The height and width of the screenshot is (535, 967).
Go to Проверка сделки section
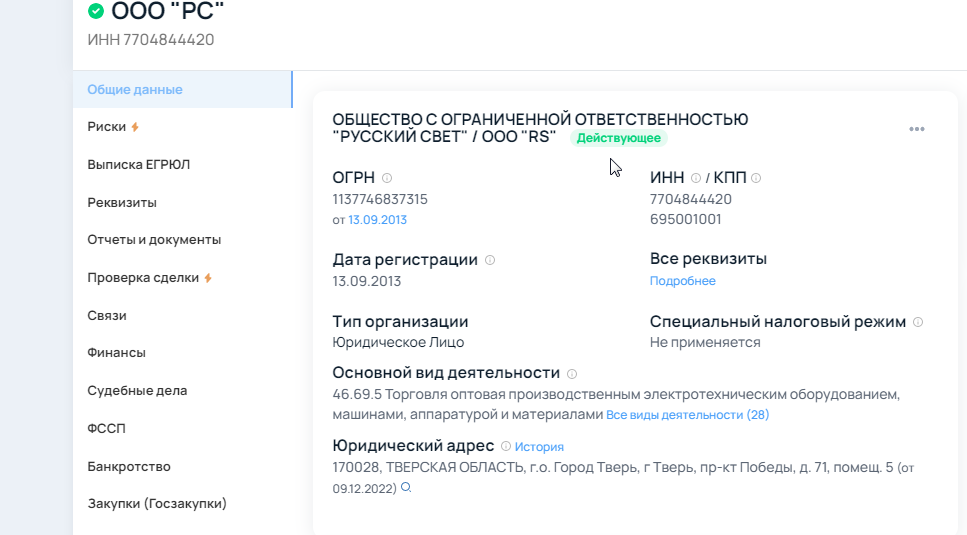(x=150, y=278)
